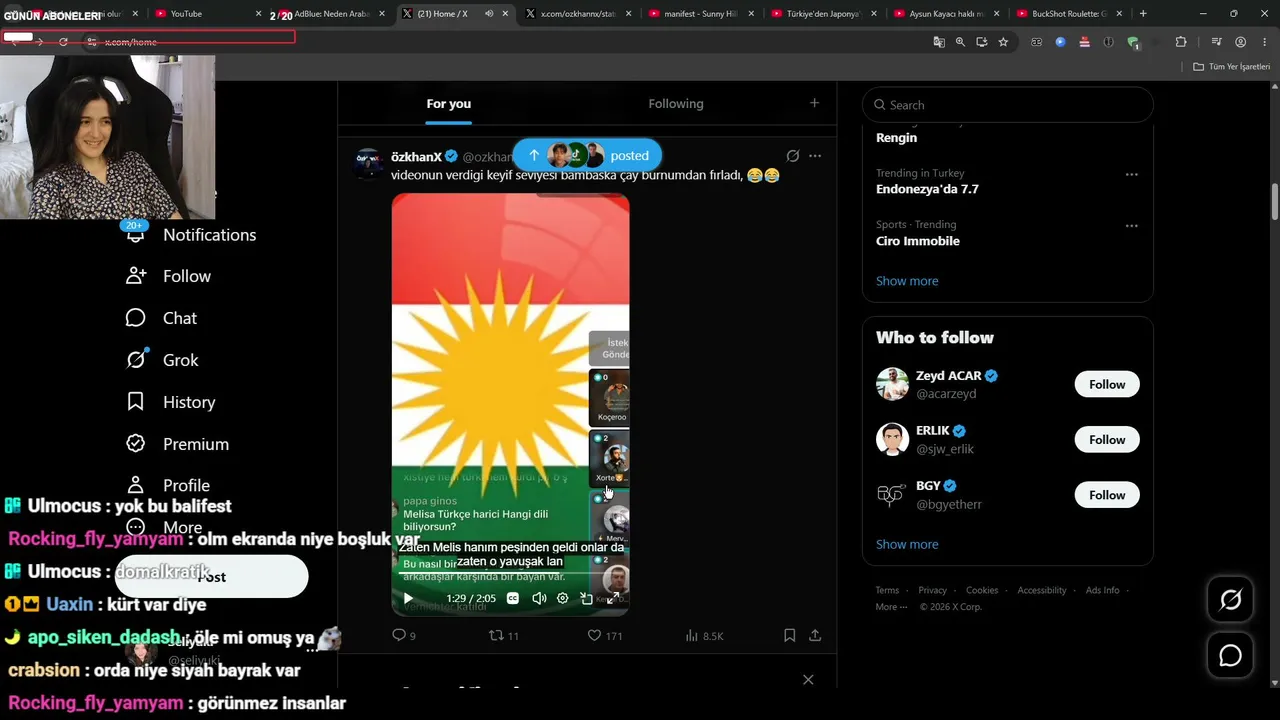Open the Grok explain icon on özkhanX post
This screenshot has width=1280, height=720.
793,156
